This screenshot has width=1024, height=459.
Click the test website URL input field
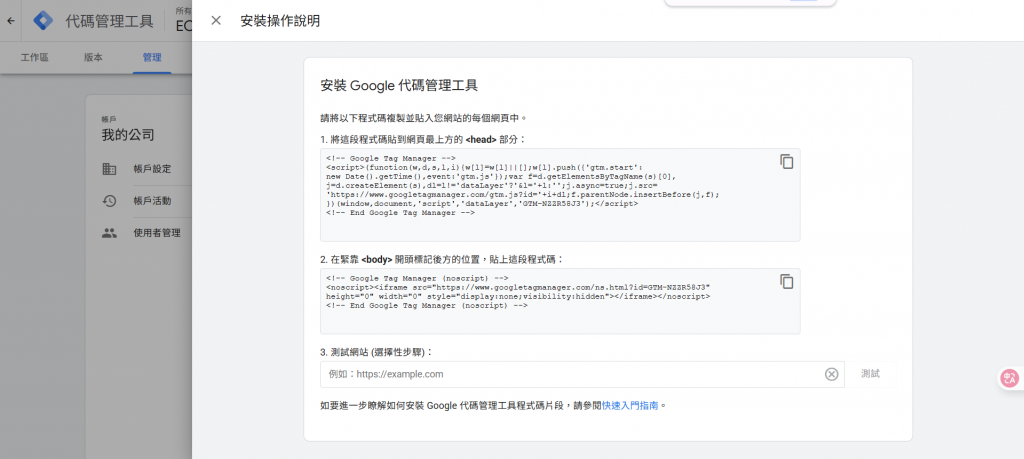582,374
